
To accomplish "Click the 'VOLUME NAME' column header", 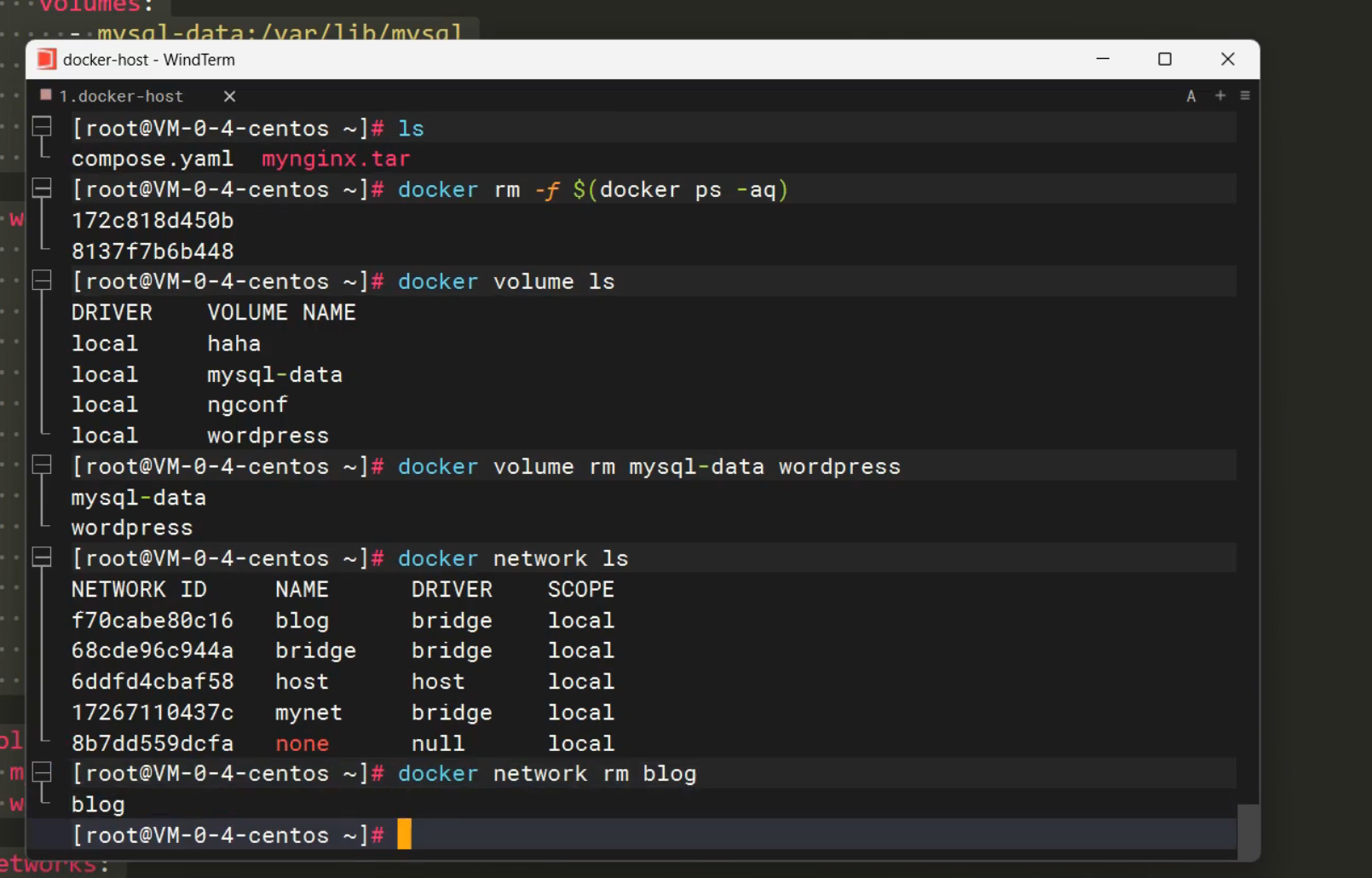I will [x=281, y=312].
